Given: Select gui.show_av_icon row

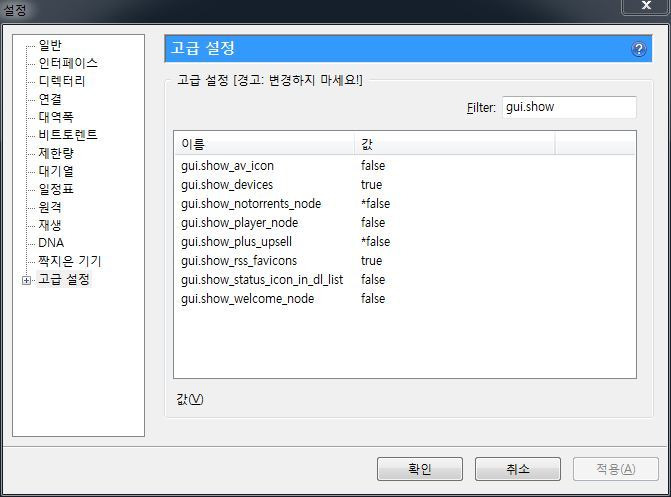Looking at the screenshot, I should [404, 166].
